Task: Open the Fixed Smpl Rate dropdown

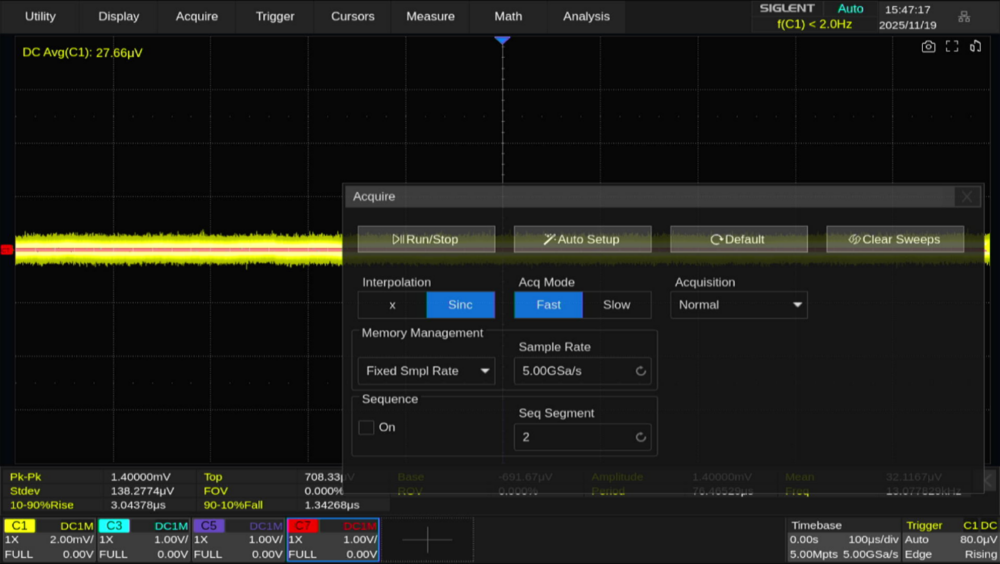Action: (x=426, y=371)
